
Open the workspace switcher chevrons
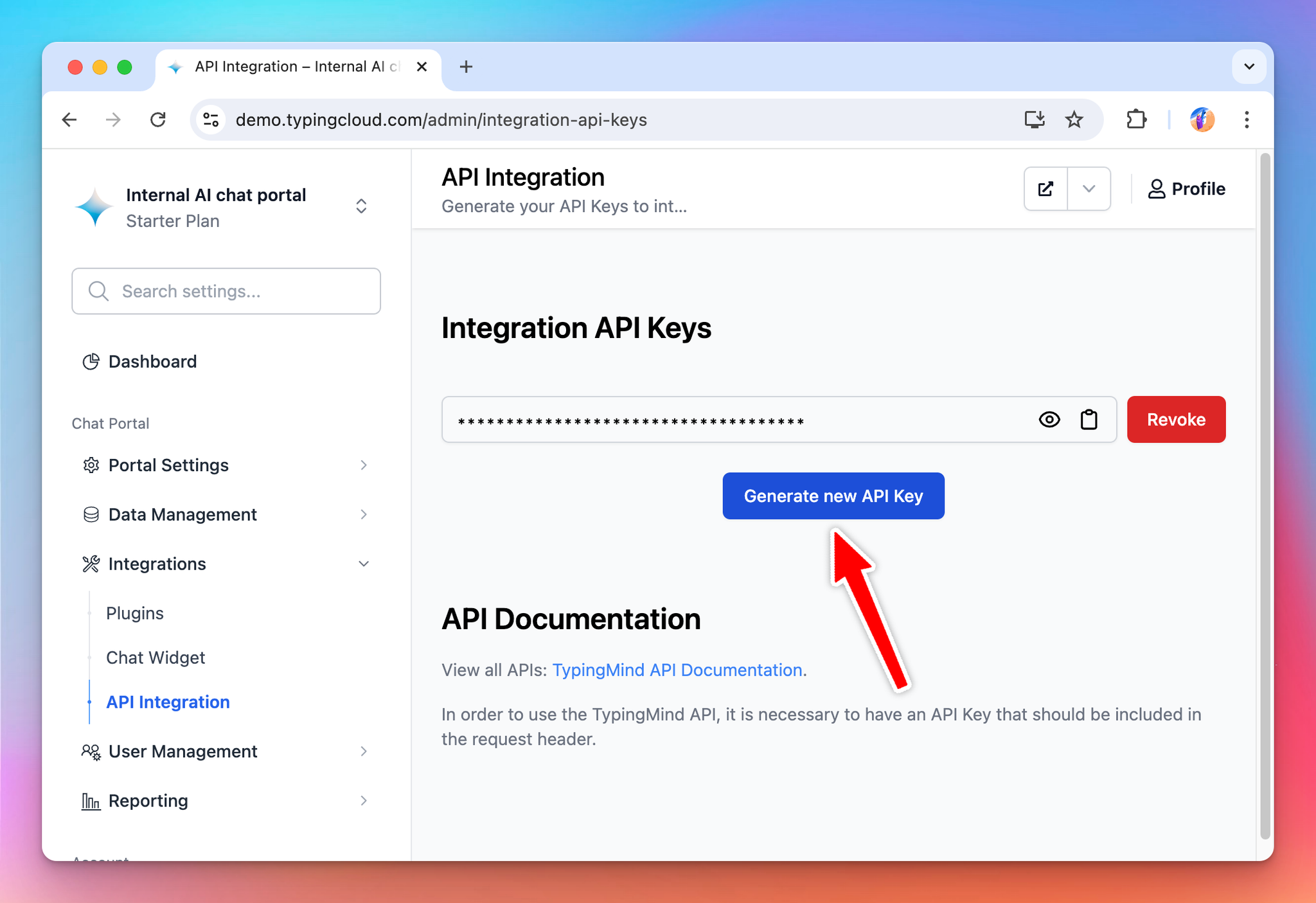[x=361, y=206]
